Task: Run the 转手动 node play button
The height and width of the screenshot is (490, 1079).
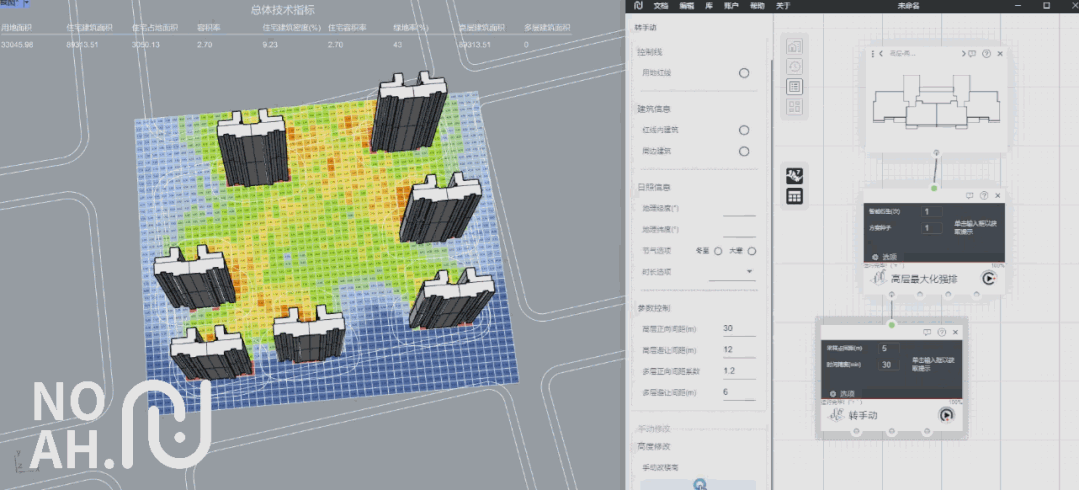Action: click(x=945, y=415)
